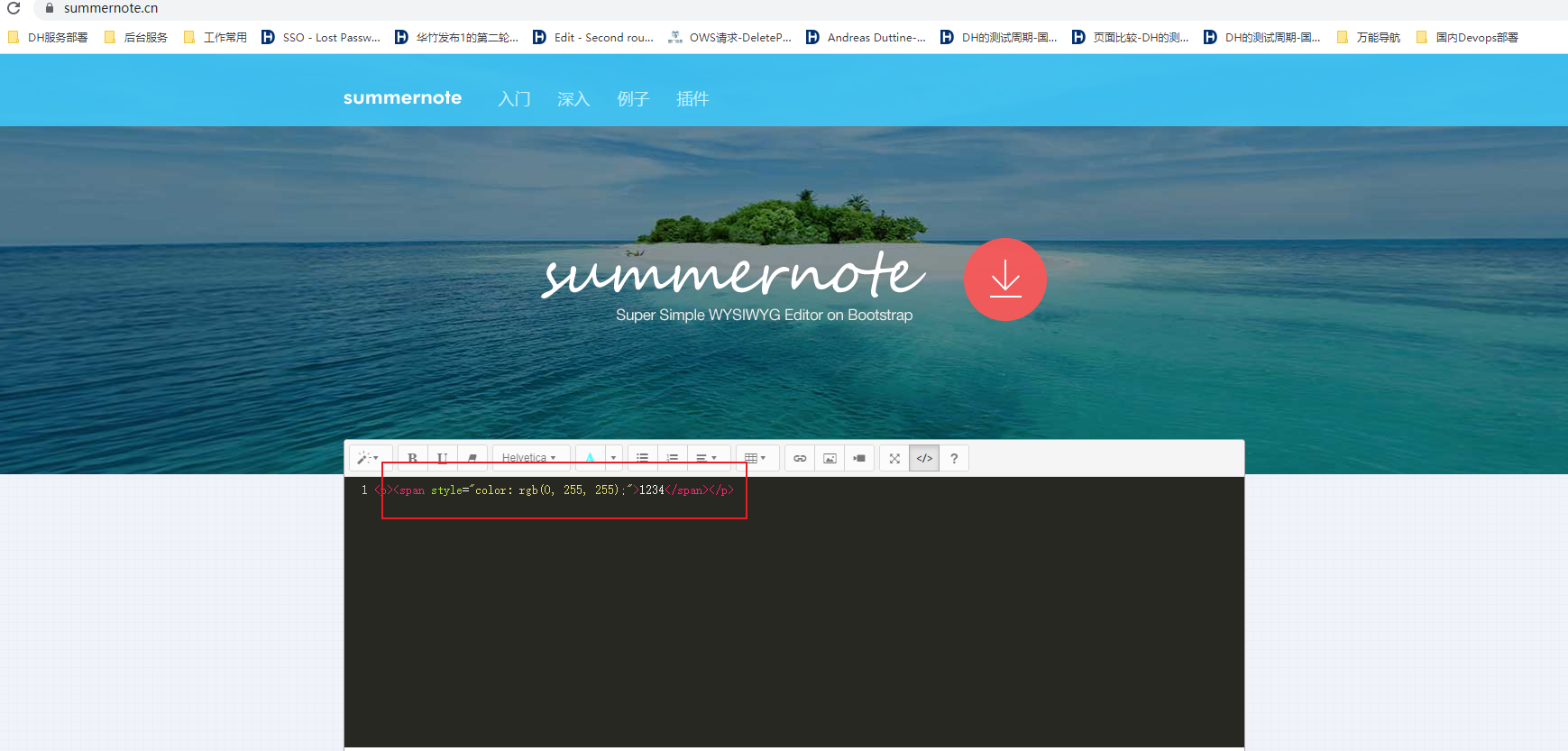Open the Helvetica font family dropdown

click(x=530, y=458)
